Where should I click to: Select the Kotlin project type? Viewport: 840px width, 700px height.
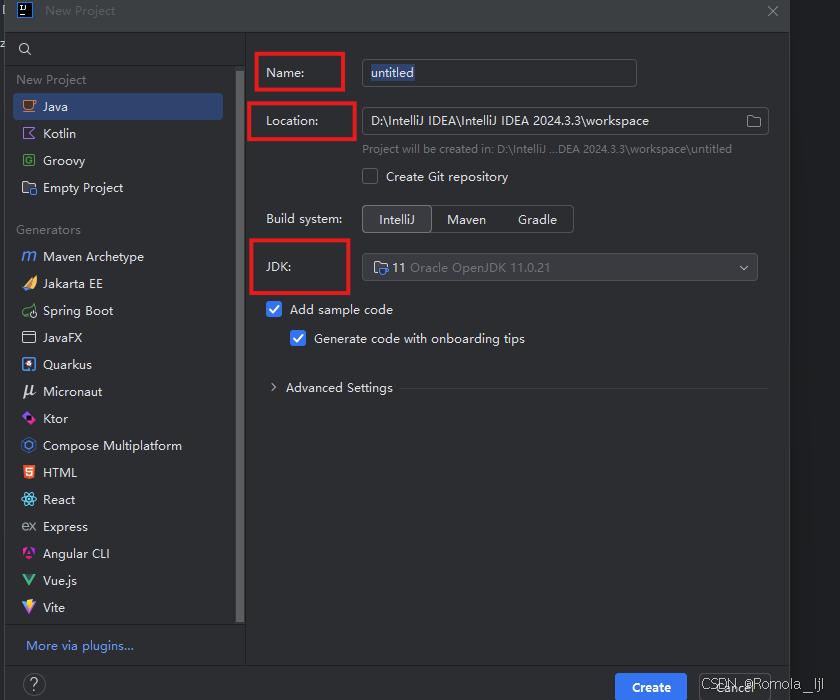[x=118, y=133]
